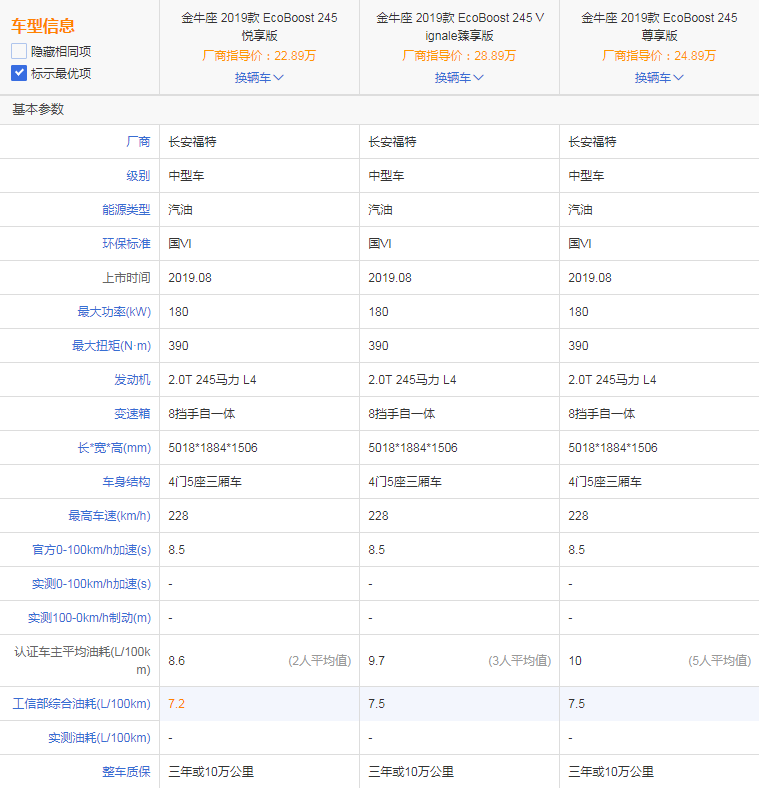
Task: Click the 基本参数 section header
Action: click(x=38, y=109)
